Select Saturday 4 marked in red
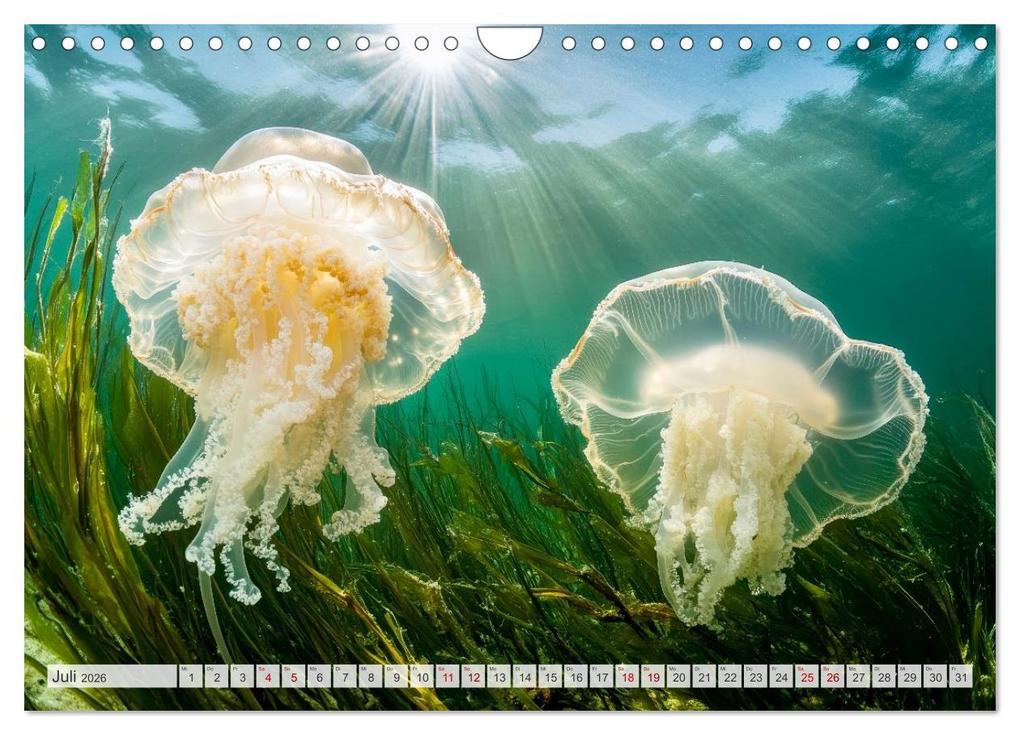Viewport: 1020px width, 735px height. (x=268, y=677)
